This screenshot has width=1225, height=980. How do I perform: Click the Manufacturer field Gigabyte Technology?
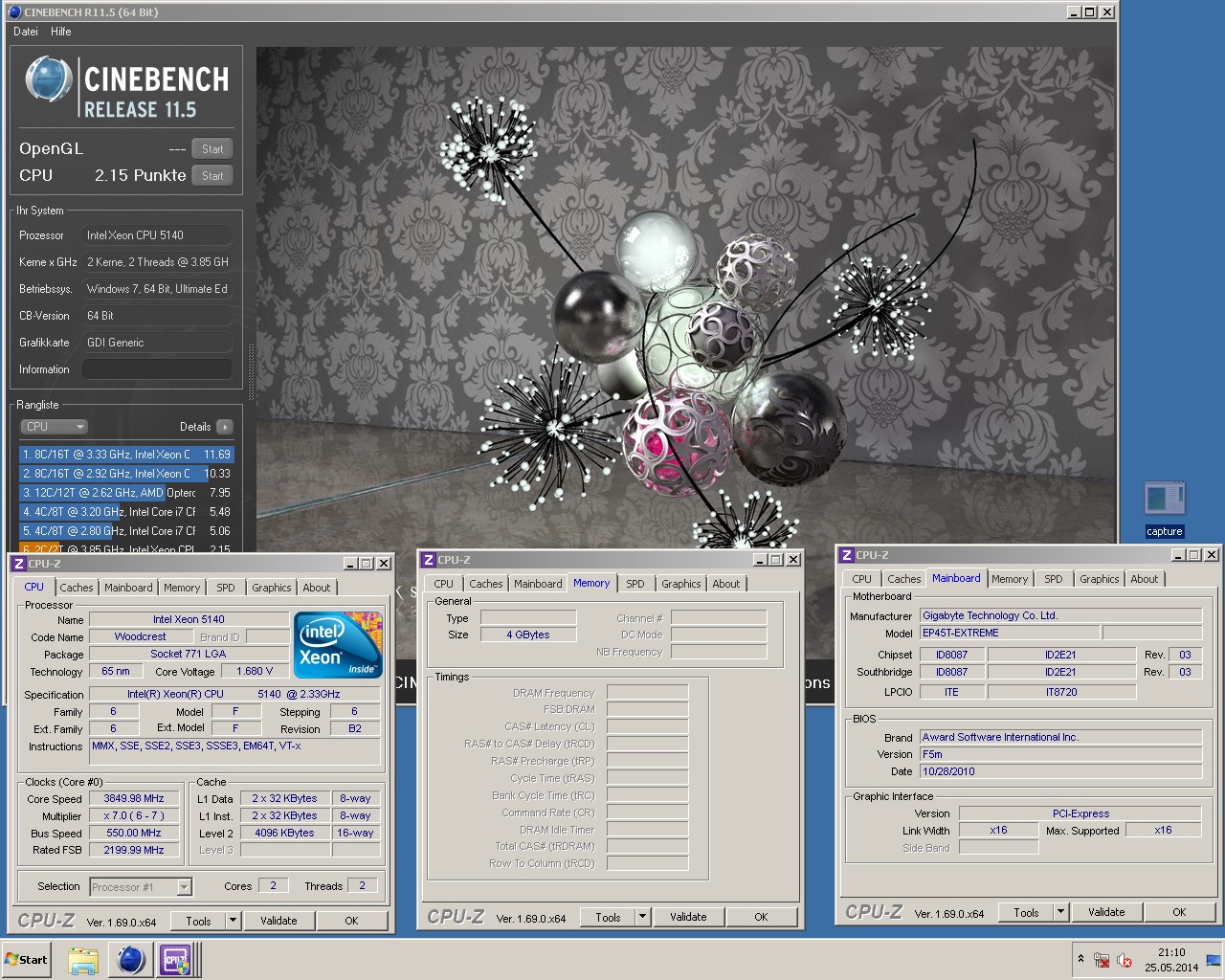[x=1060, y=616]
